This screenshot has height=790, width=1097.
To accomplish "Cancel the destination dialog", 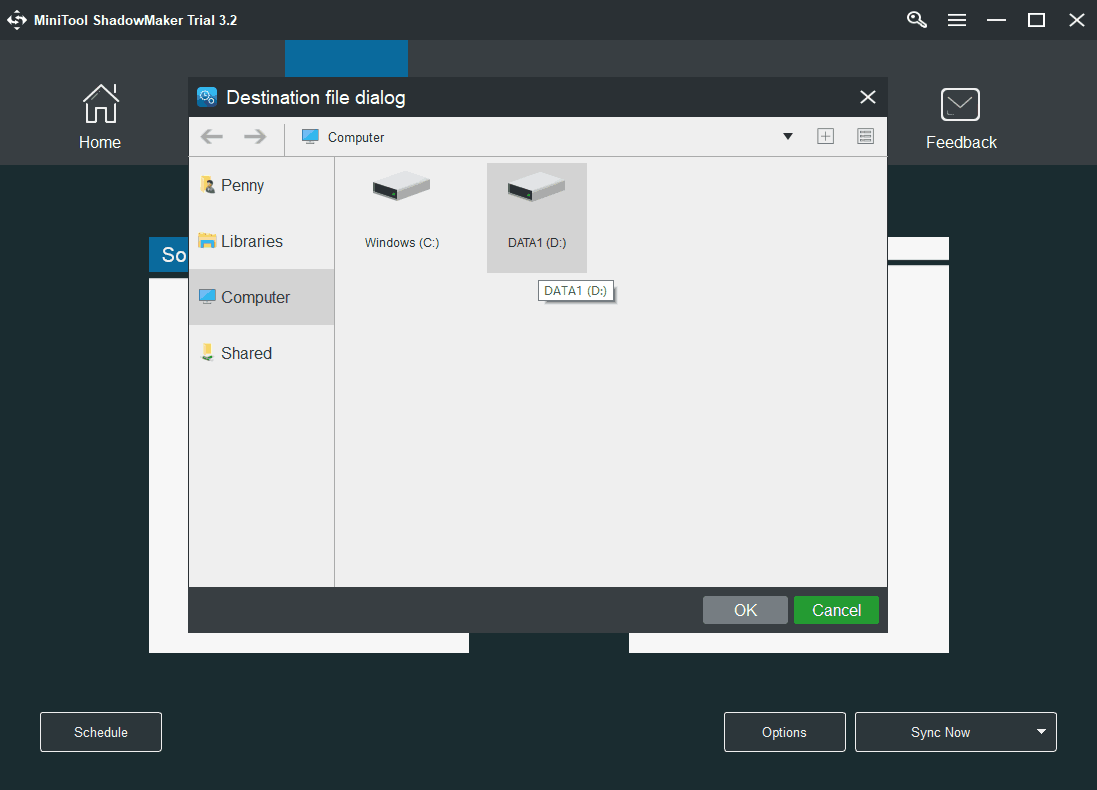I will point(836,610).
